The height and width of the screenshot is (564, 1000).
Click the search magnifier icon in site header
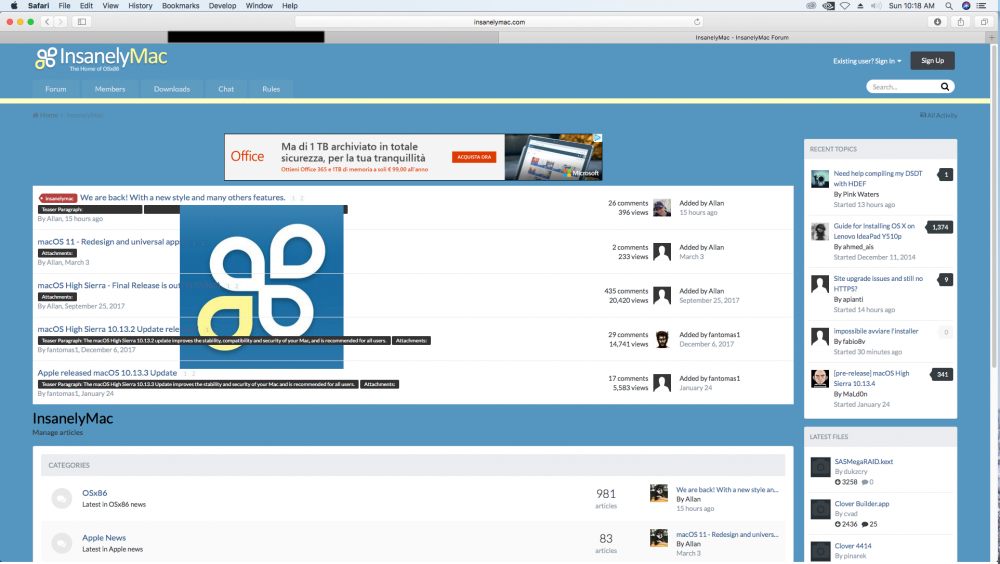coord(945,87)
